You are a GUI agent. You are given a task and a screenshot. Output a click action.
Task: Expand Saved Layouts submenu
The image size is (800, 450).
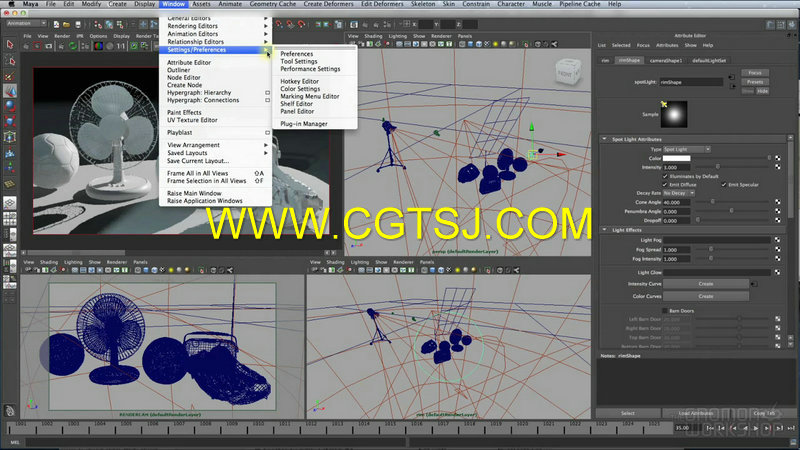216,153
